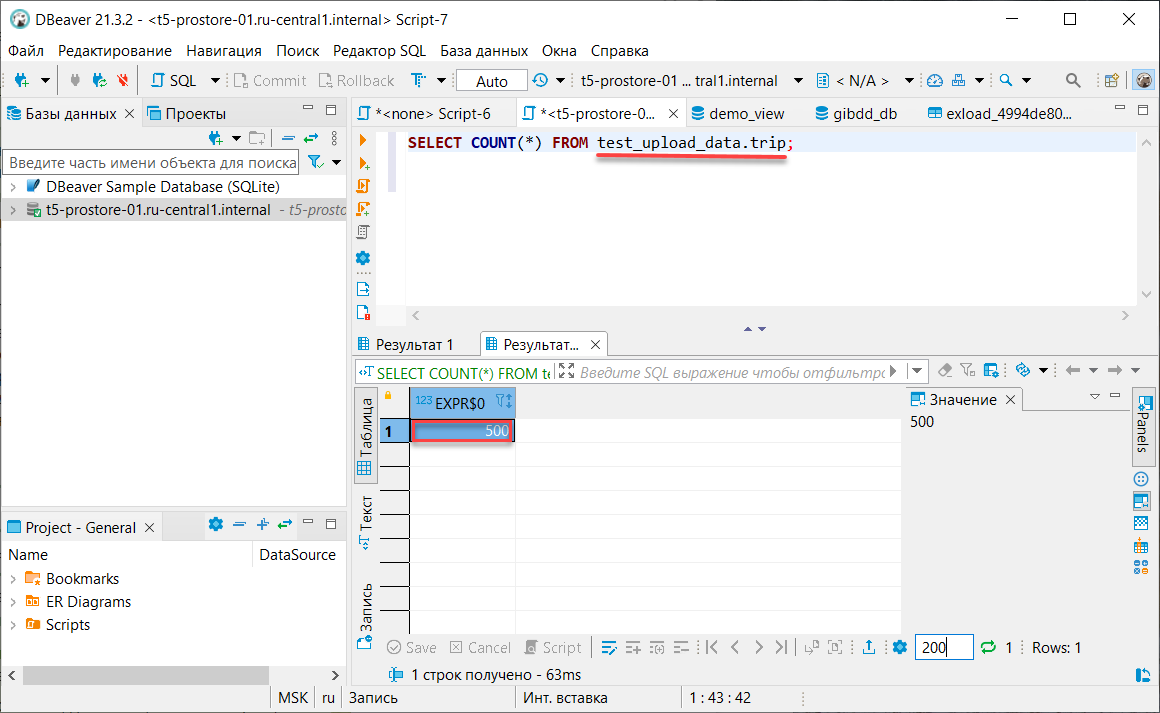
Task: Open the Редактор SQL menu
Action: tap(379, 50)
